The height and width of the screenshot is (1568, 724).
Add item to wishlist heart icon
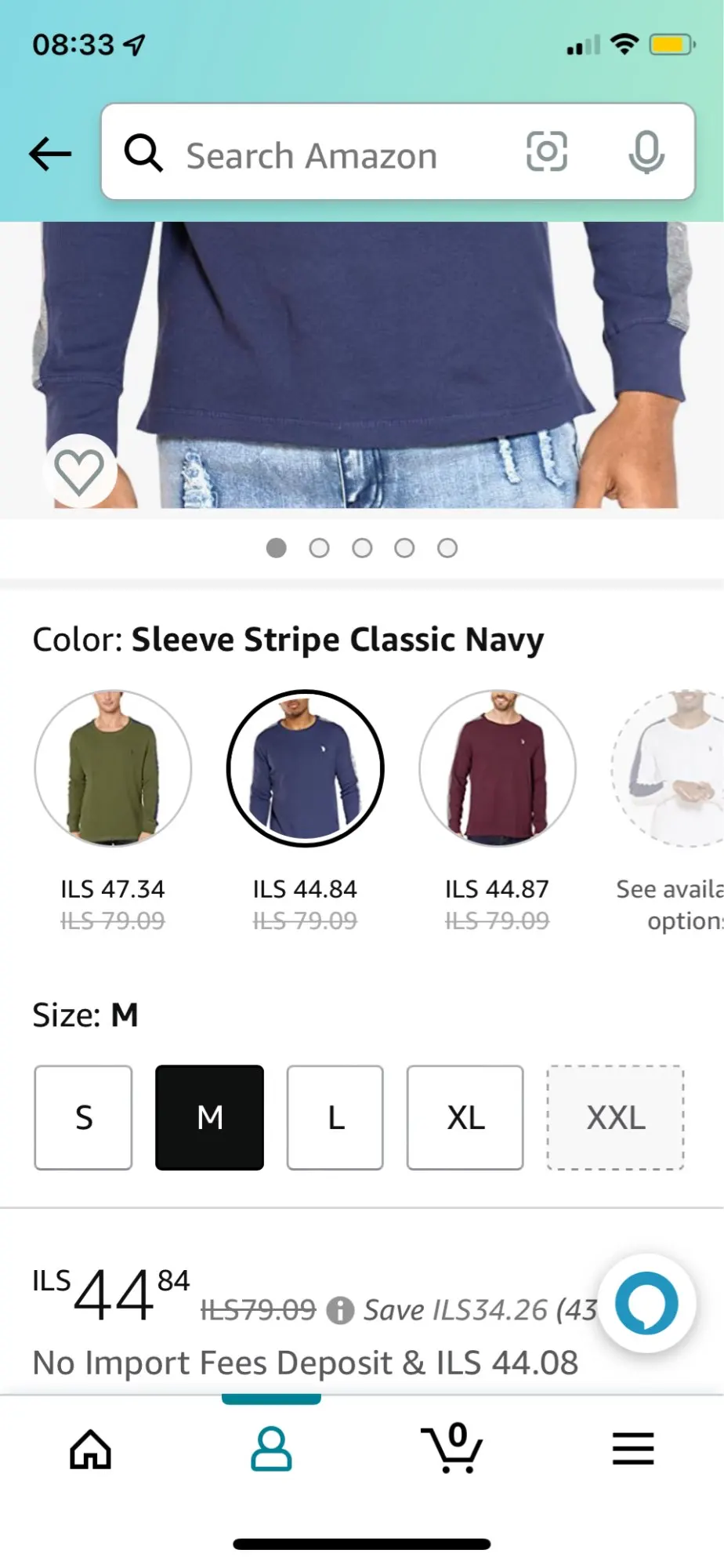coord(79,471)
